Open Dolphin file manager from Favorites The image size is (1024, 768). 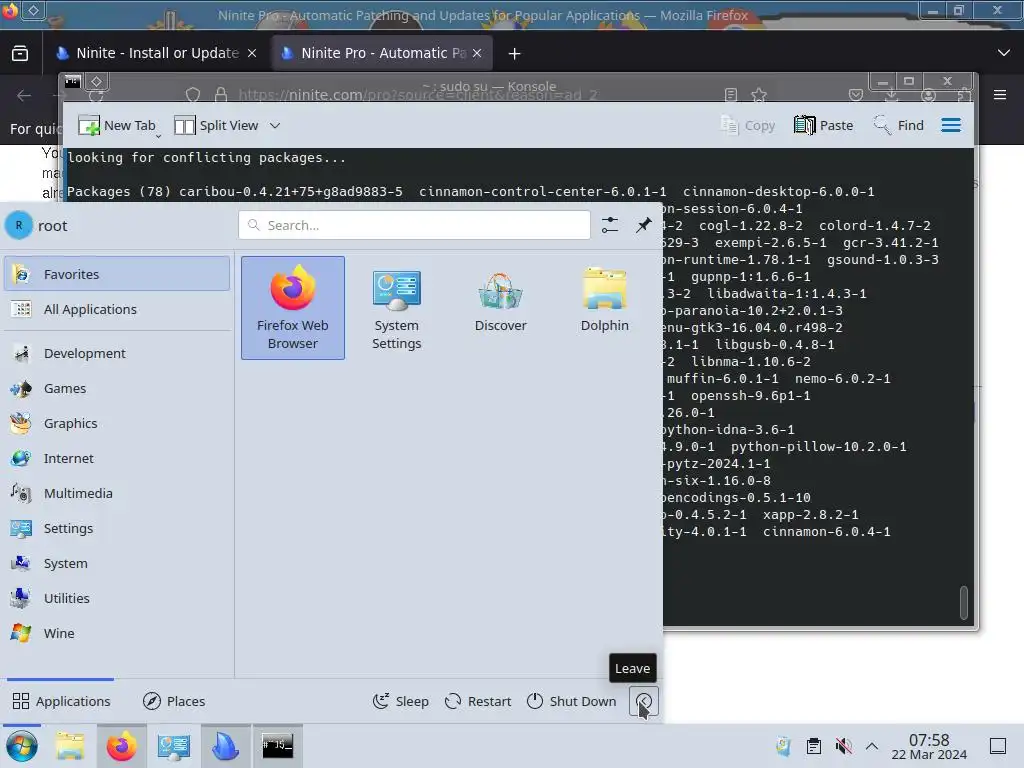[x=605, y=308]
